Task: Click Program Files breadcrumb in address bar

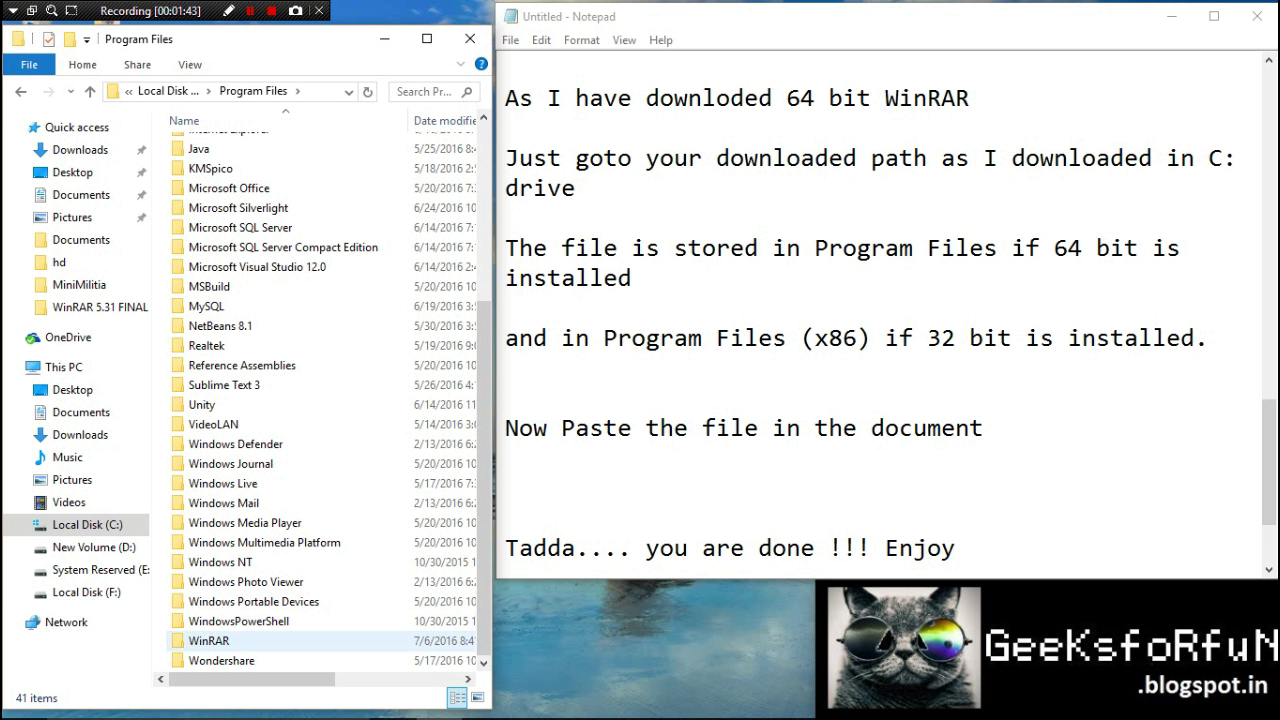Action: pyautogui.click(x=253, y=91)
